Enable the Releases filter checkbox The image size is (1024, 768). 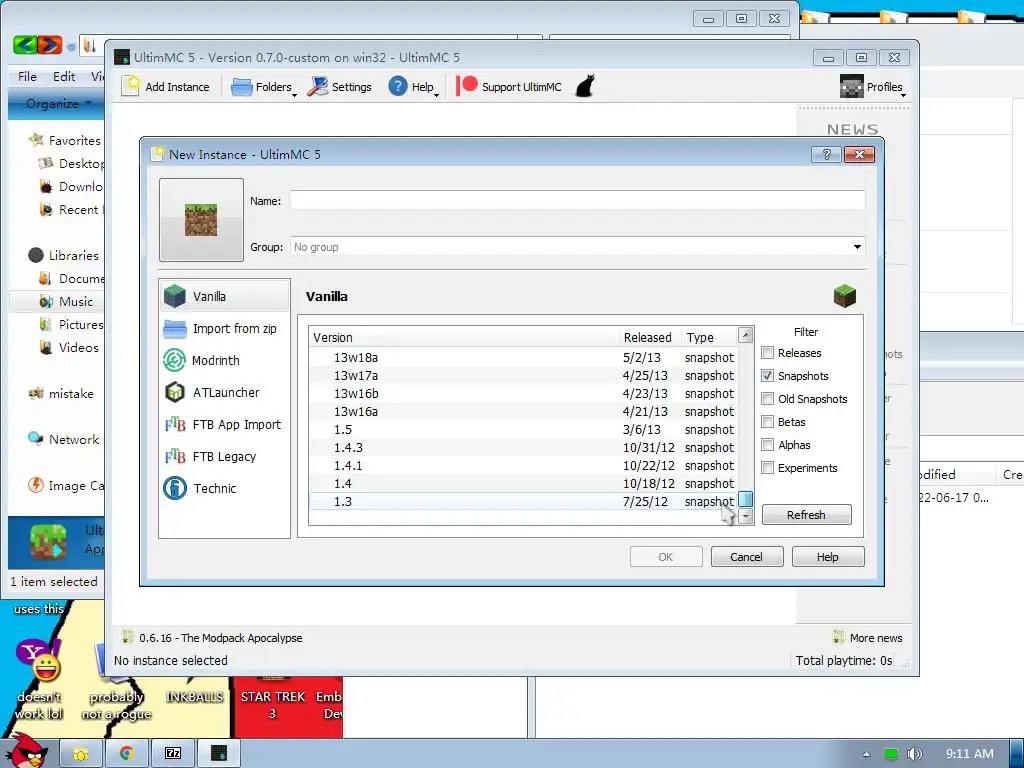pos(767,353)
